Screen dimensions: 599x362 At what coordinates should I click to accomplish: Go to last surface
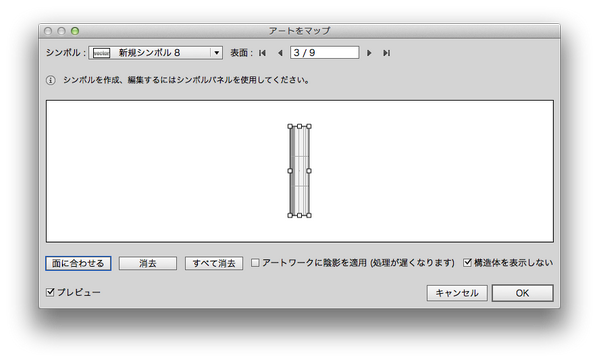[386, 53]
